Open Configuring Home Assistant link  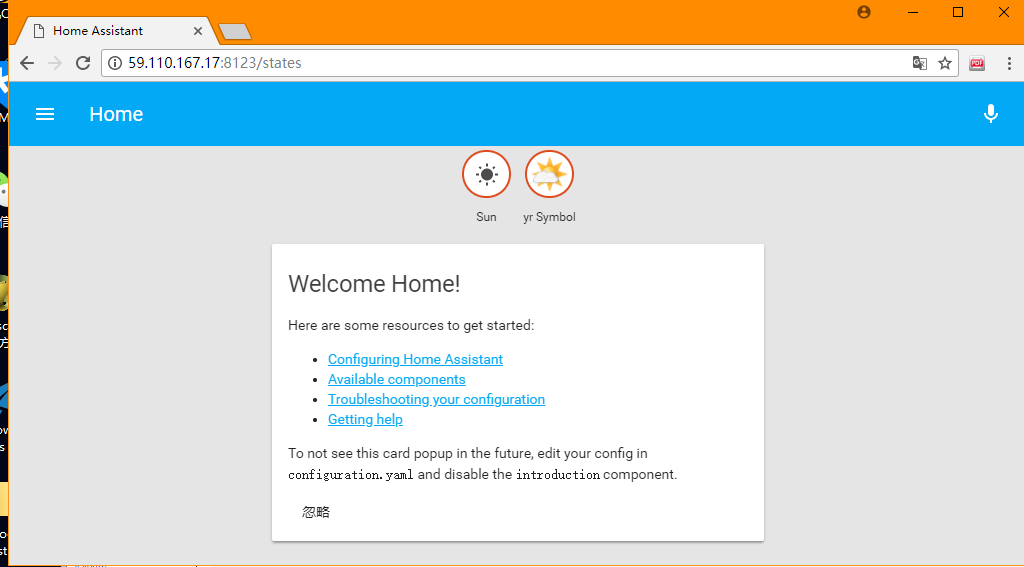click(415, 359)
